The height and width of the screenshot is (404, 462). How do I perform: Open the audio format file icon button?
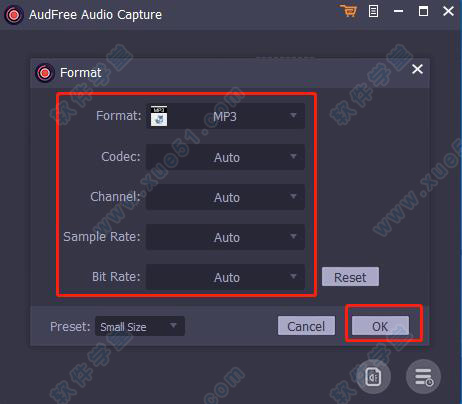(373, 377)
